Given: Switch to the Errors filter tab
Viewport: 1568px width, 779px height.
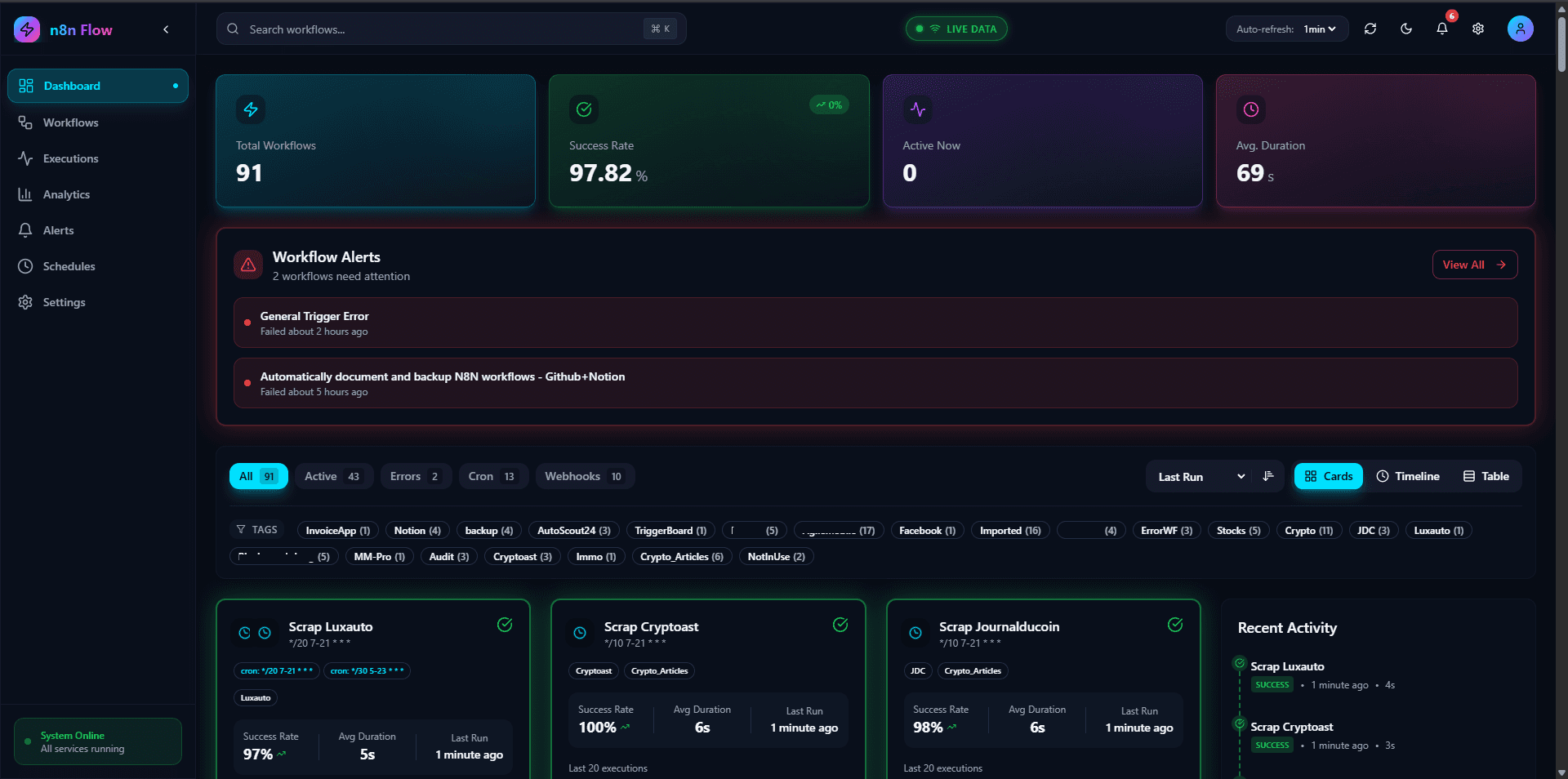Looking at the screenshot, I should tap(415, 476).
